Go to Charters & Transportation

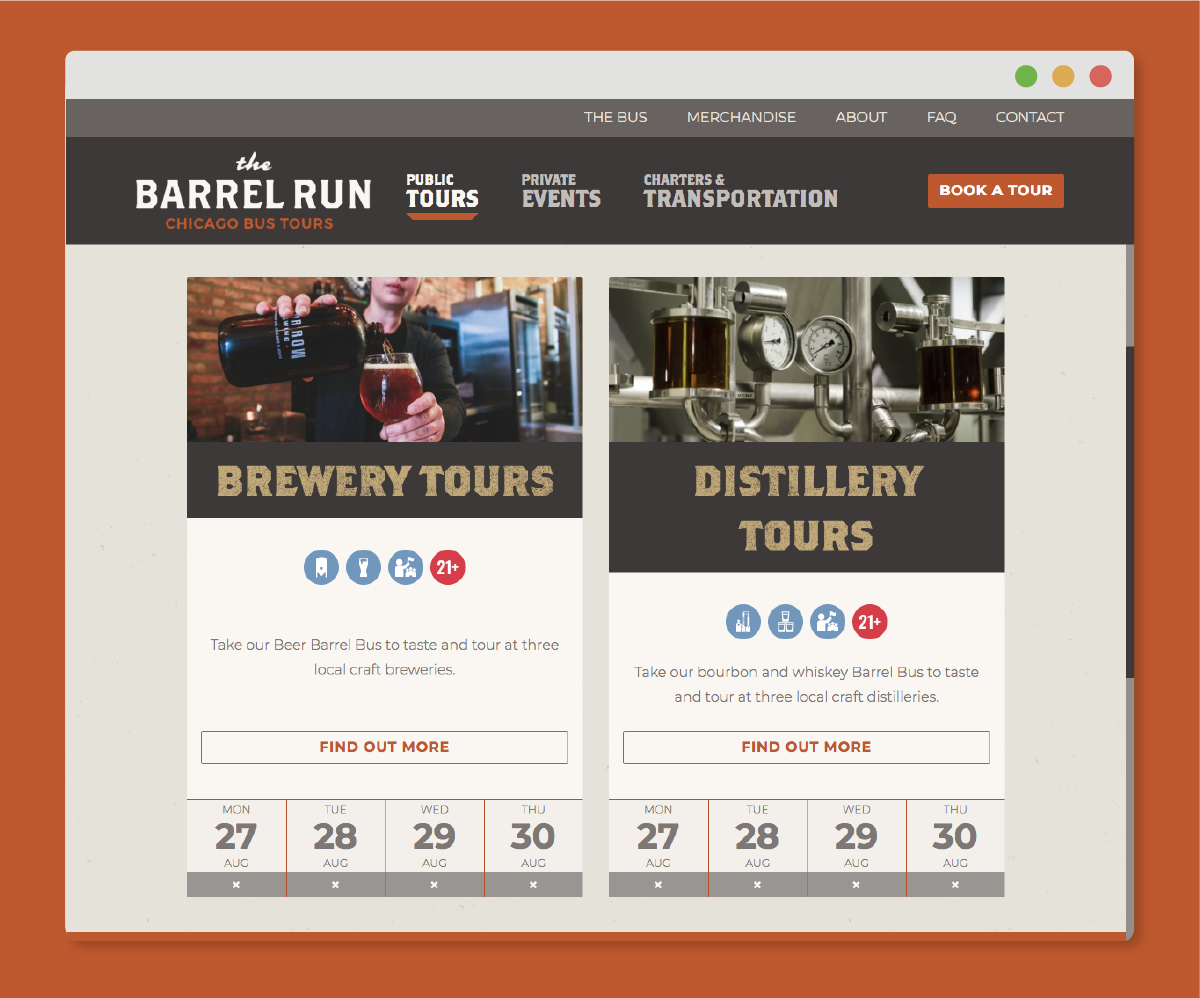[x=740, y=191]
